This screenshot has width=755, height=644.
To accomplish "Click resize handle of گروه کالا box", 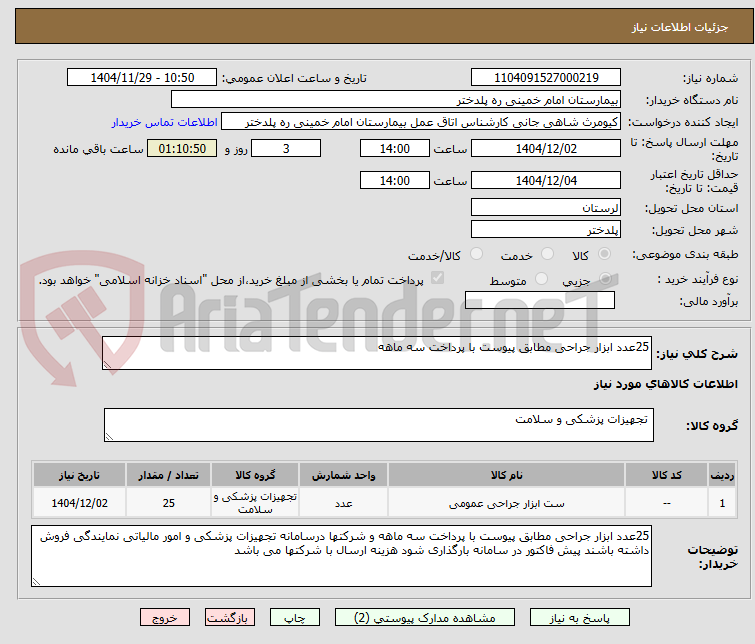I will [x=109, y=436].
